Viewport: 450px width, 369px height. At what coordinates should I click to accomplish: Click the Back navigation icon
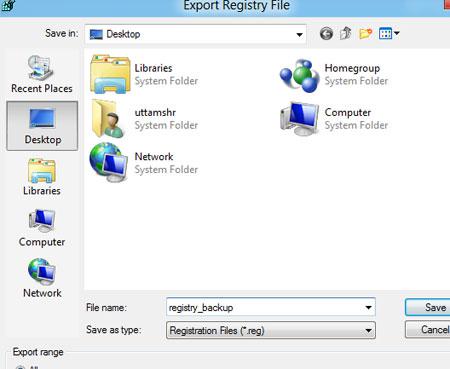coord(326,34)
